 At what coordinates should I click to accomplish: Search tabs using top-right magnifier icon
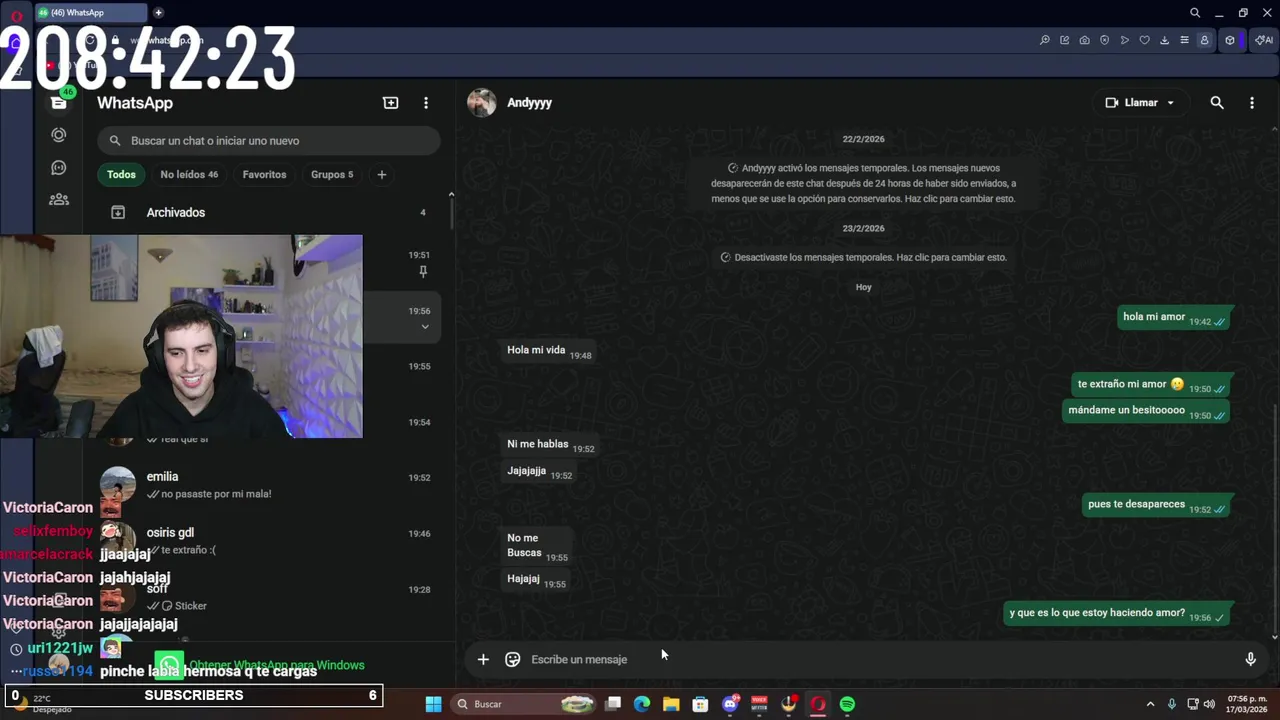click(1195, 13)
